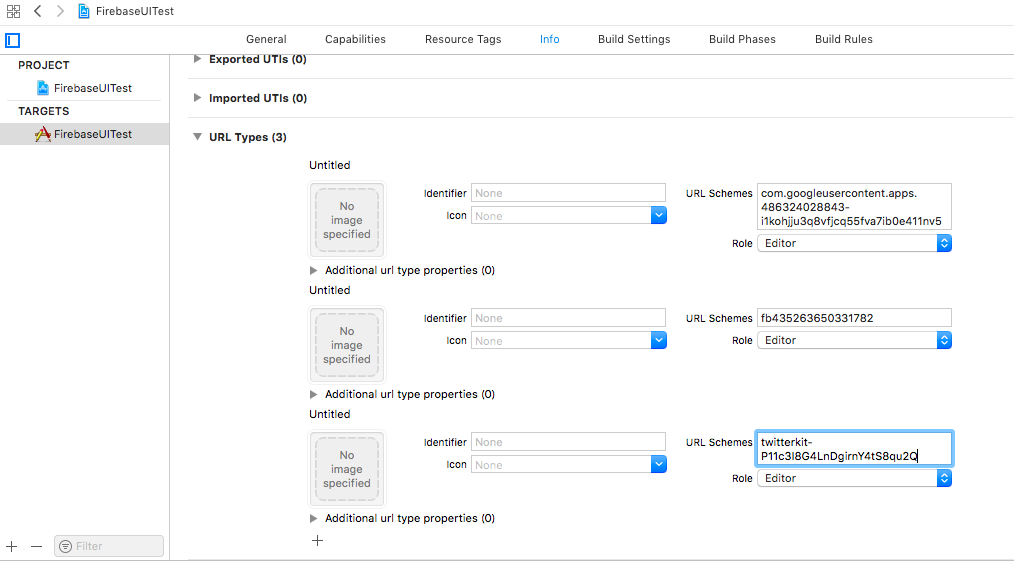
Task: Select the FirebaseUITest target
Action: [92, 134]
